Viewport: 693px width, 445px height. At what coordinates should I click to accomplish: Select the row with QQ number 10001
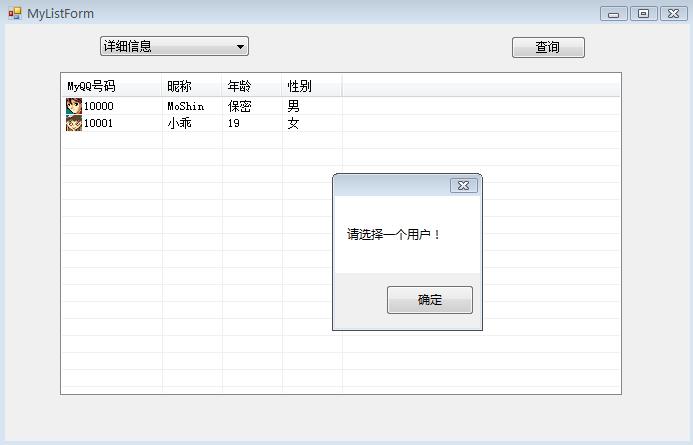click(340, 123)
